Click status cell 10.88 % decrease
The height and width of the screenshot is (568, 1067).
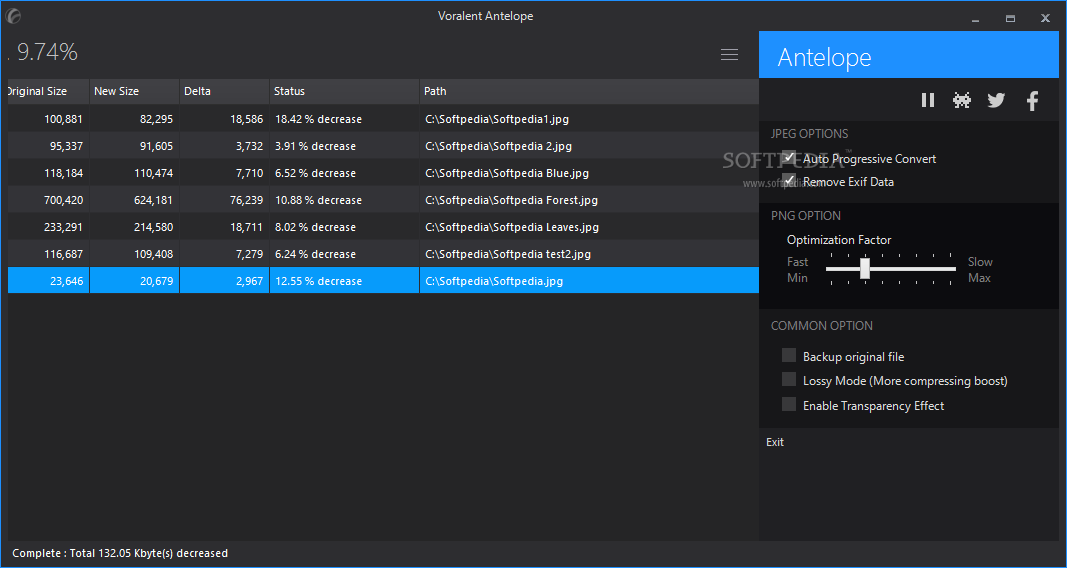pos(344,200)
